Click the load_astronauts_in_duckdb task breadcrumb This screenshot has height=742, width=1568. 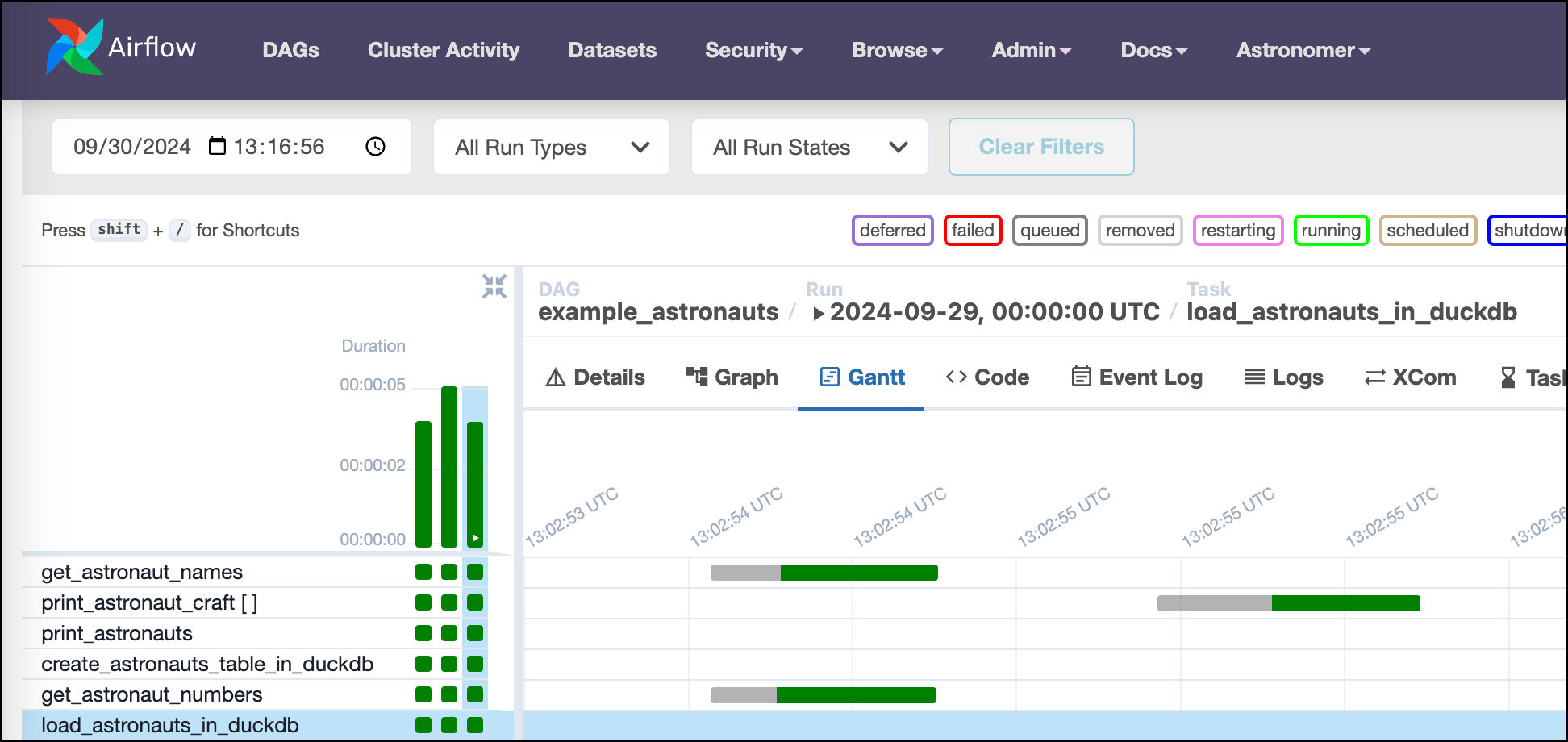tap(1352, 312)
